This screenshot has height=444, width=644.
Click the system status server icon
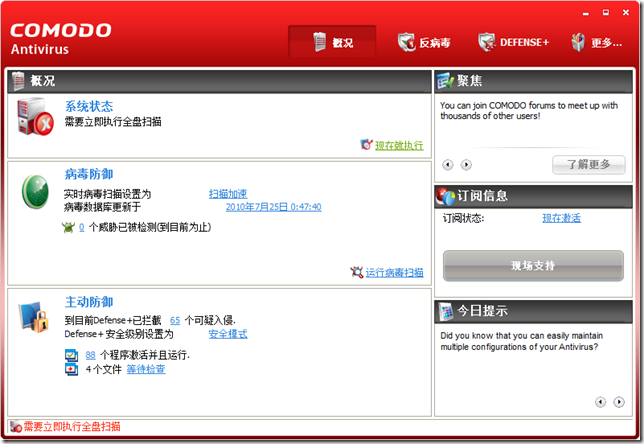35,117
